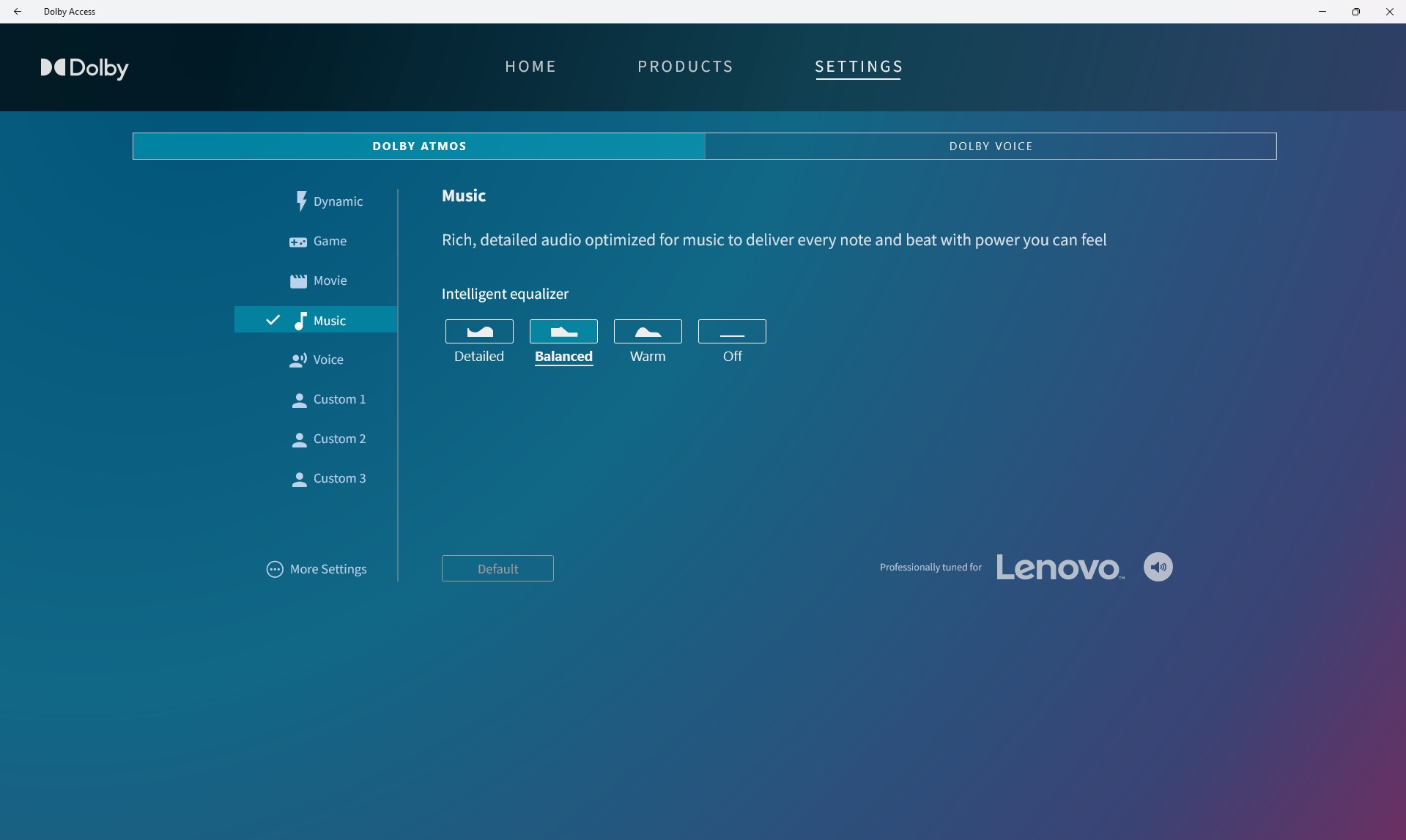Switch to the Dolby Voice tab
Screen dimensions: 1406x840
991,146
